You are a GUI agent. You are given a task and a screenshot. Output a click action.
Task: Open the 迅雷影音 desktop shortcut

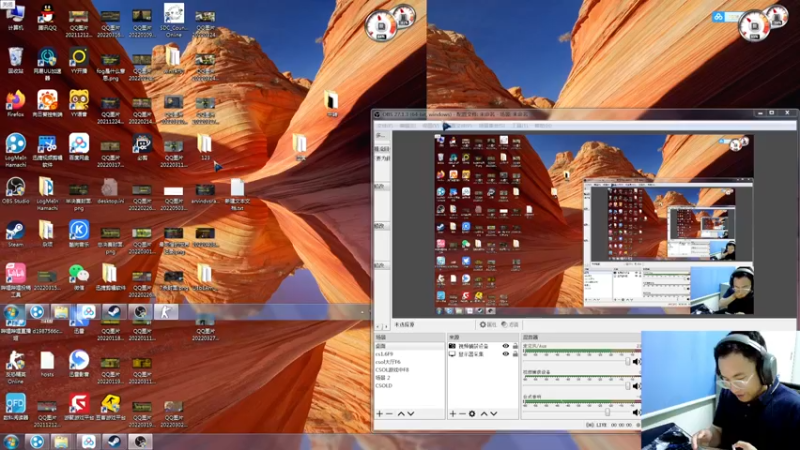[79, 364]
